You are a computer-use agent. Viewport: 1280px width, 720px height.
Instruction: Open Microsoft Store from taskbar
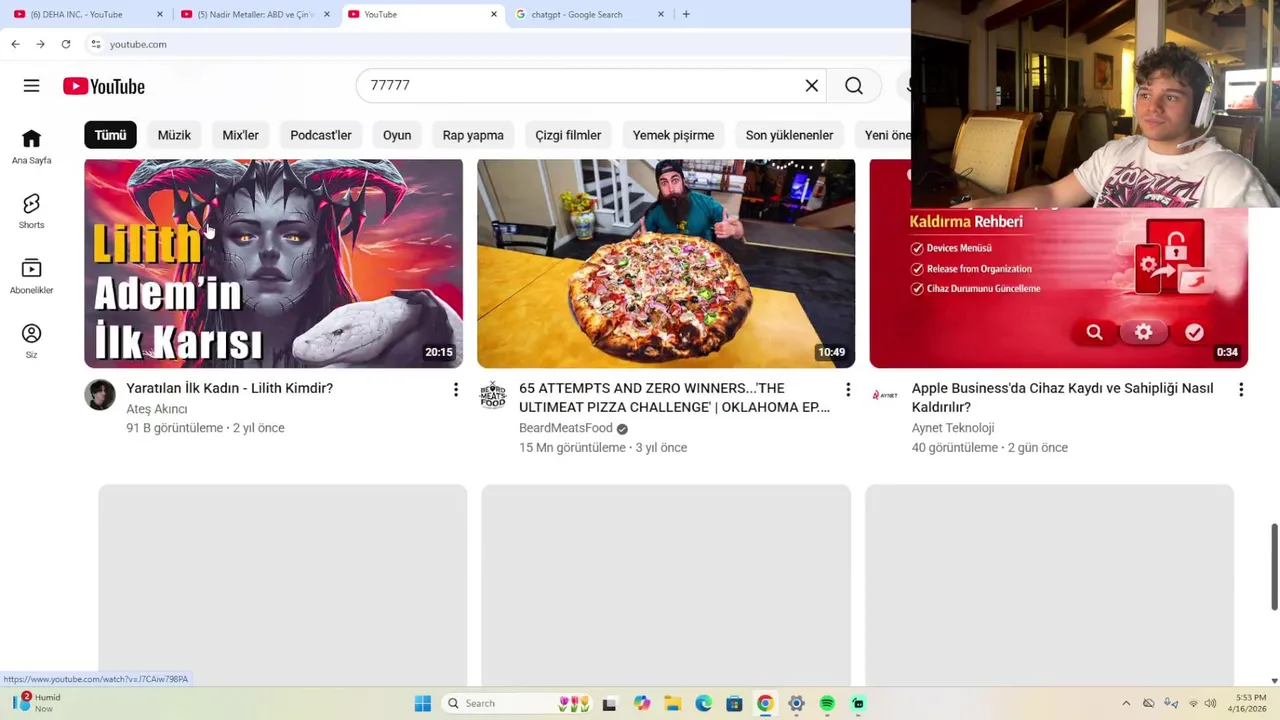734,704
